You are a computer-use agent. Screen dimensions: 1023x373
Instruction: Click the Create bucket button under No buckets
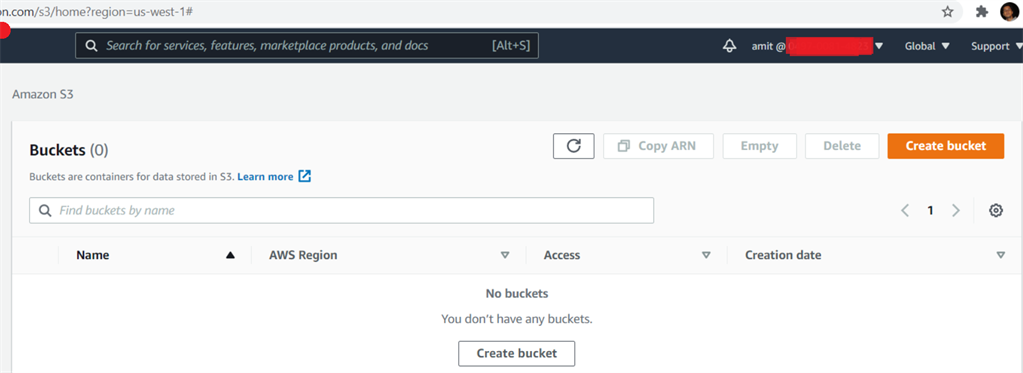coord(517,353)
